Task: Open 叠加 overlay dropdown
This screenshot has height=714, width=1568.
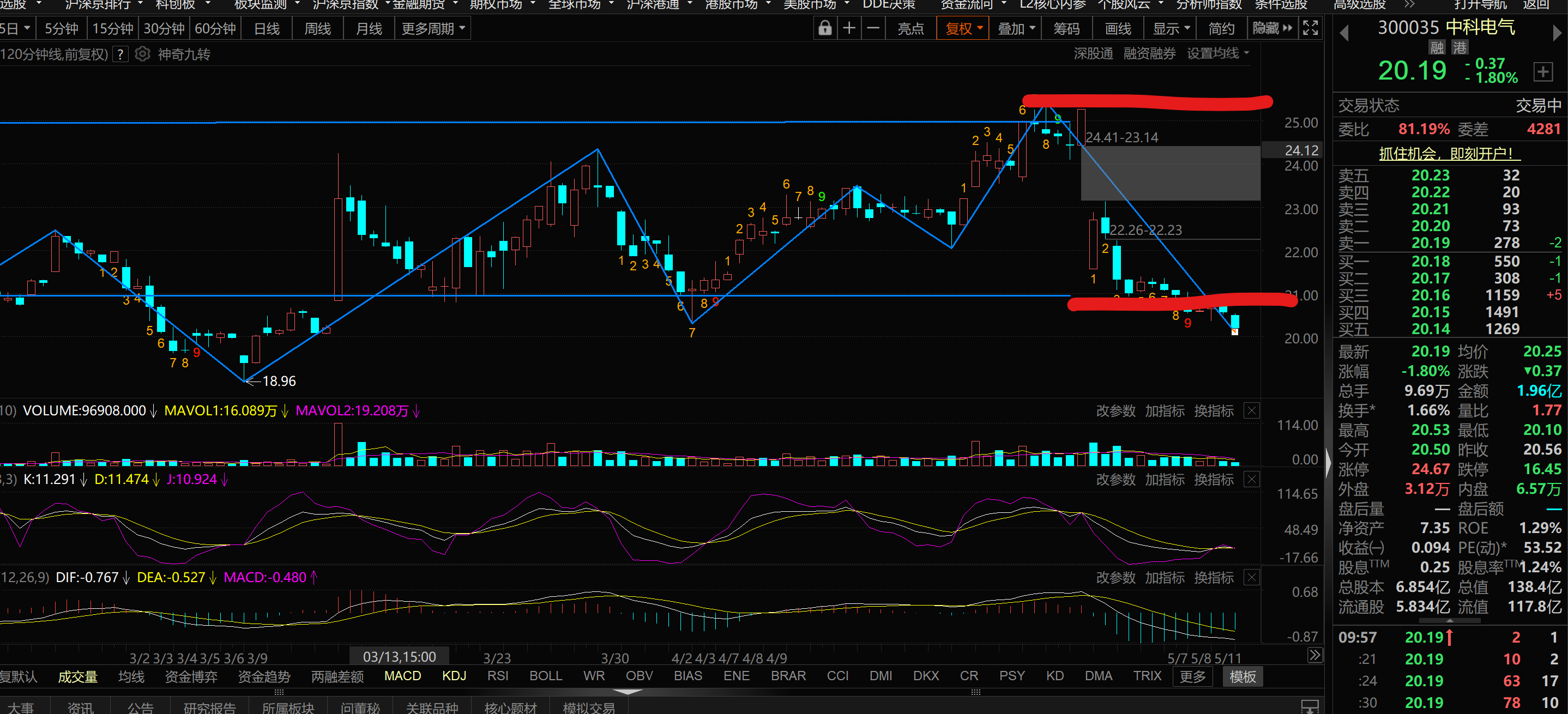Action: coord(1015,28)
